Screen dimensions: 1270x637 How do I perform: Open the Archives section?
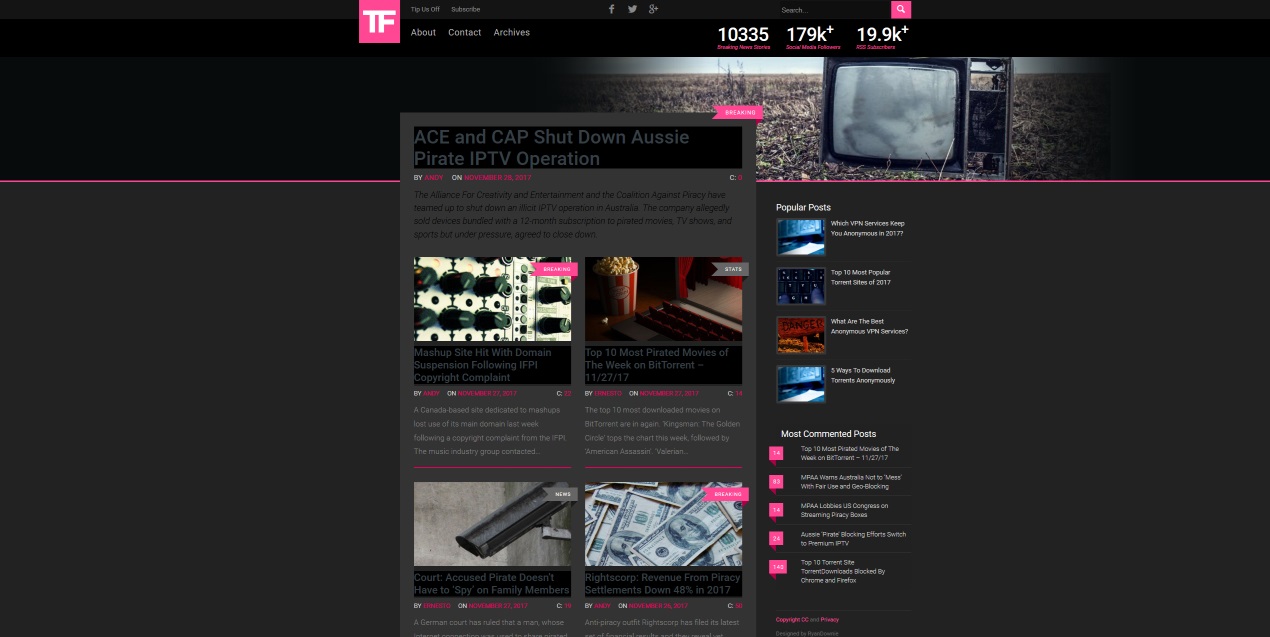511,32
